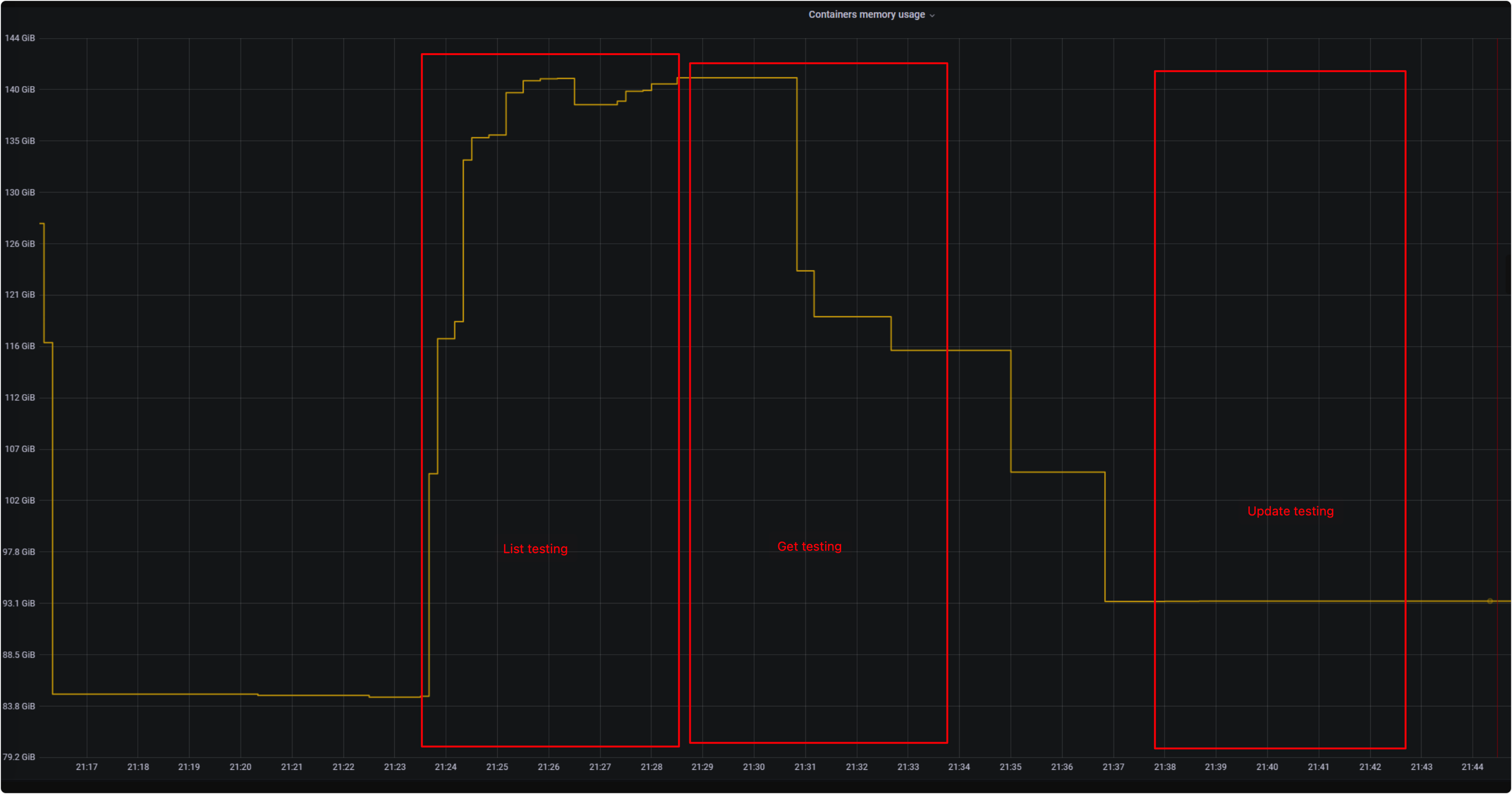Image resolution: width=1512 pixels, height=794 pixels.
Task: Click the 21:41 time axis label
Action: point(1319,767)
